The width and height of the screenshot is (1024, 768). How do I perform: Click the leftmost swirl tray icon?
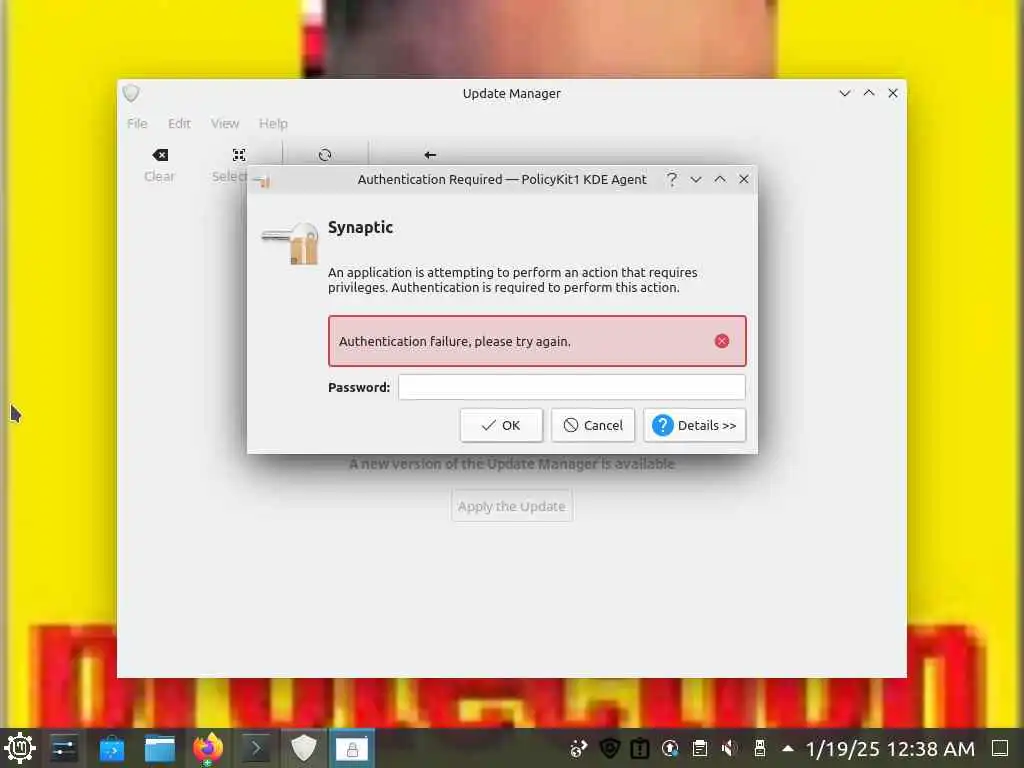pyautogui.click(x=579, y=748)
